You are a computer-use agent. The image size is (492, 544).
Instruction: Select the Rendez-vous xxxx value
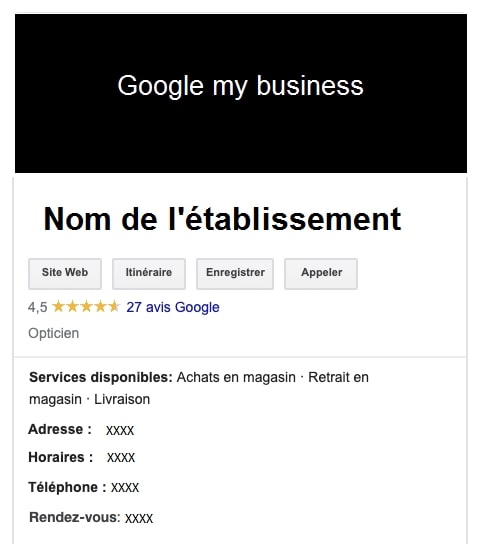tap(139, 519)
